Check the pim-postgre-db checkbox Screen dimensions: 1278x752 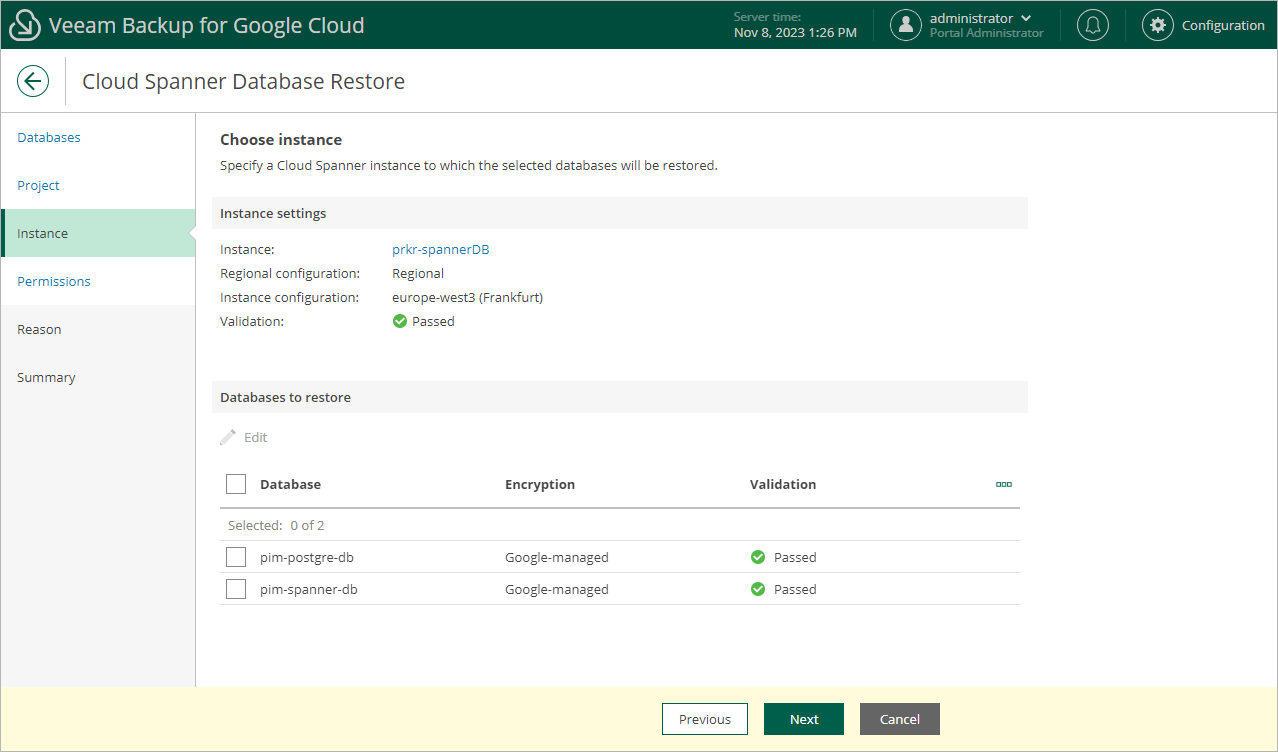coord(236,557)
